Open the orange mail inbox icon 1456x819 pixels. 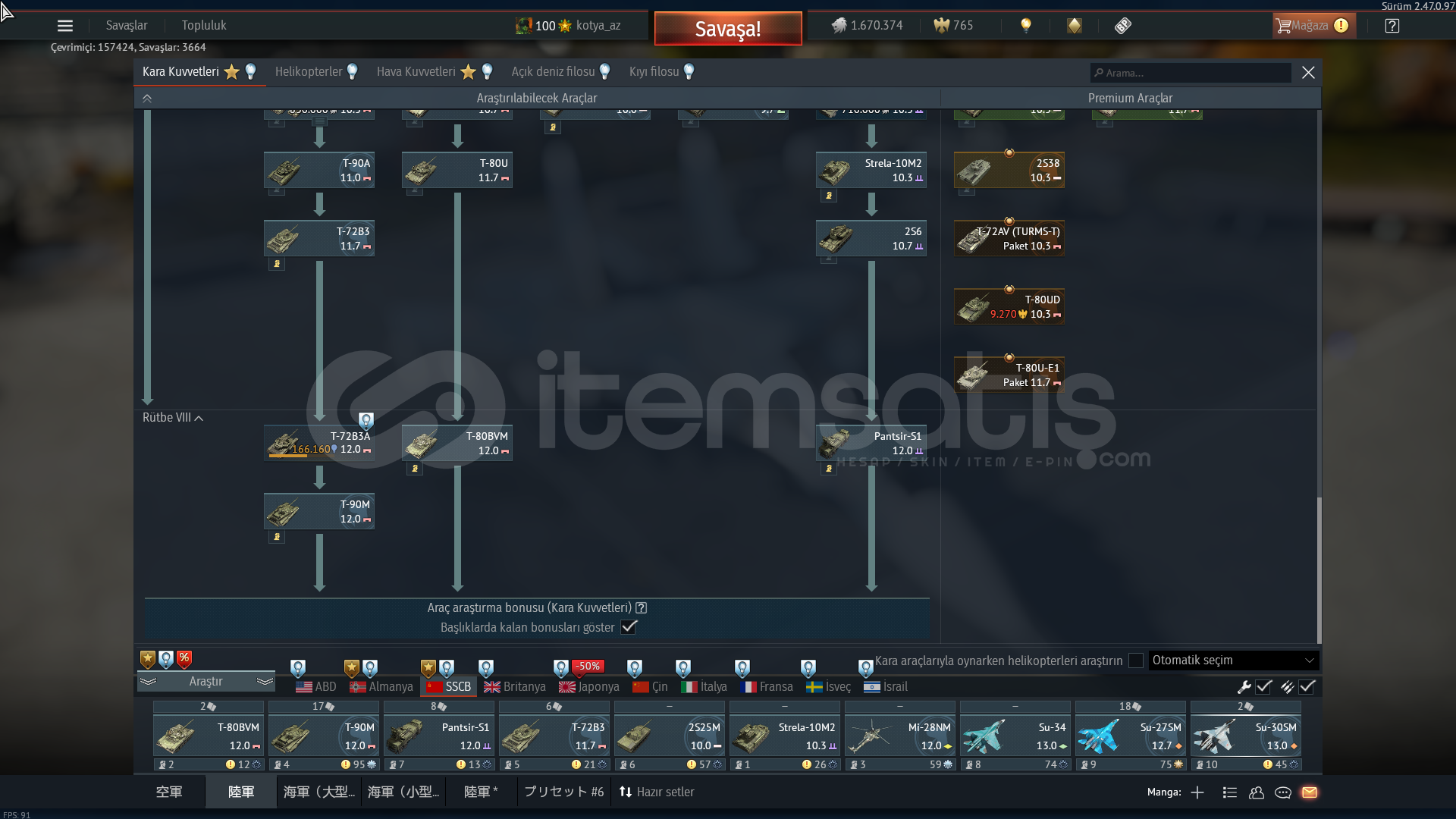point(1310,792)
